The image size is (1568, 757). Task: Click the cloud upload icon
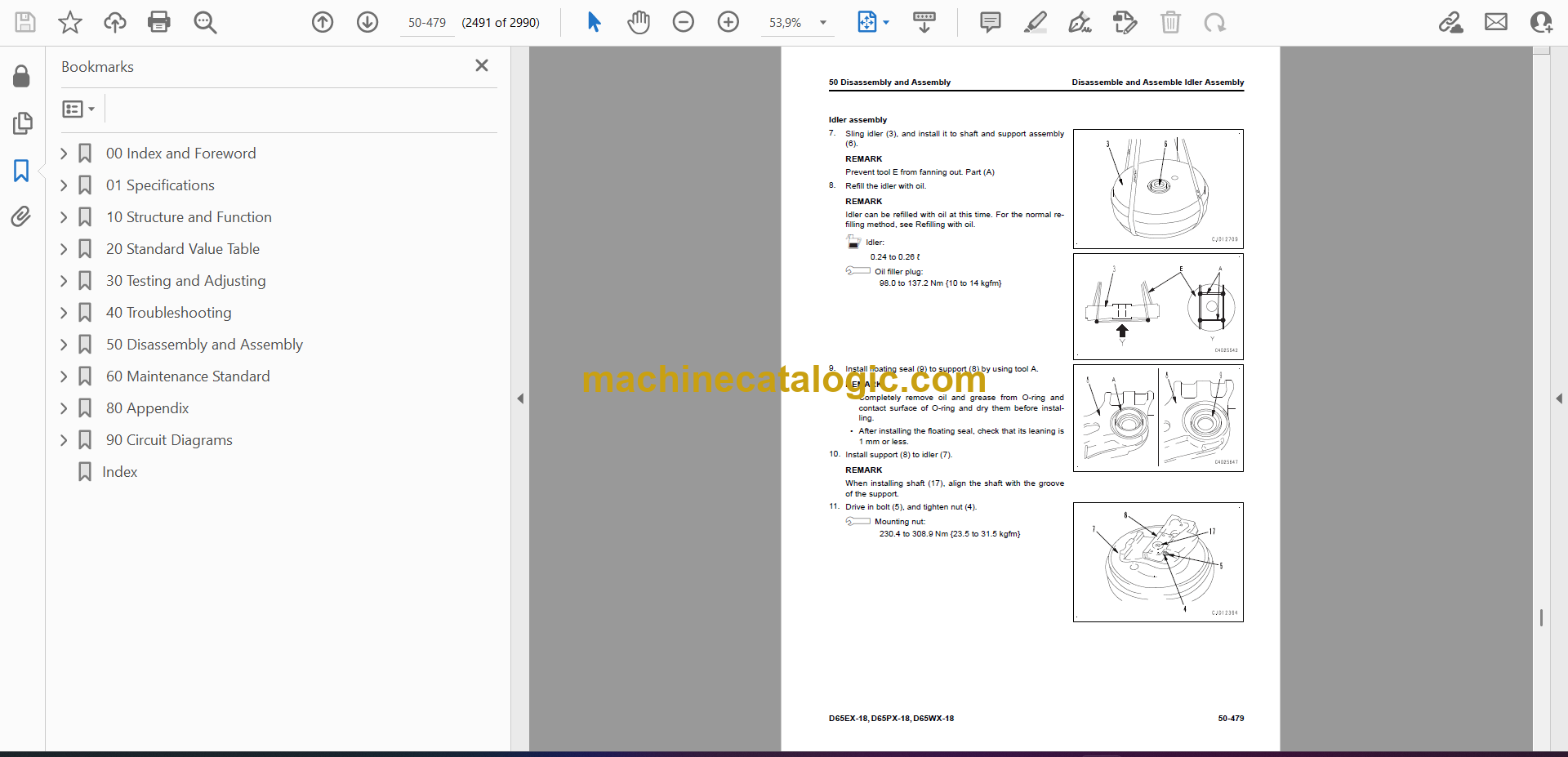115,22
